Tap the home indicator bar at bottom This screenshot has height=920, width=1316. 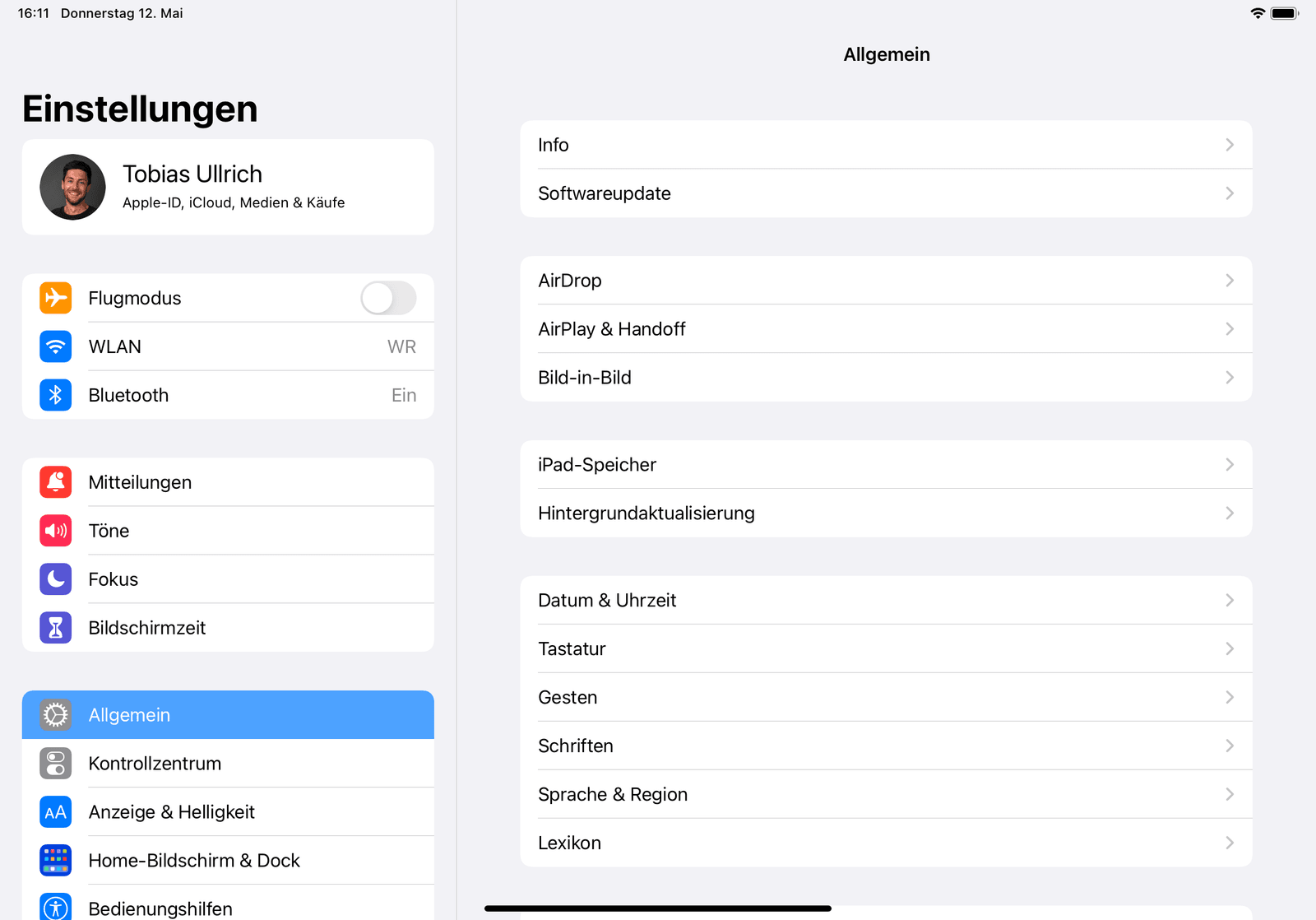coord(658,908)
